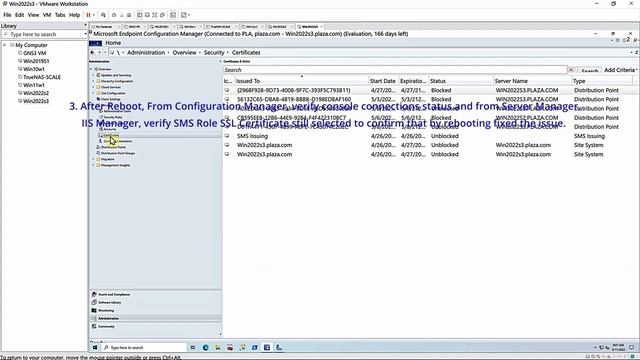Sort by the Server Name column header

point(532,81)
